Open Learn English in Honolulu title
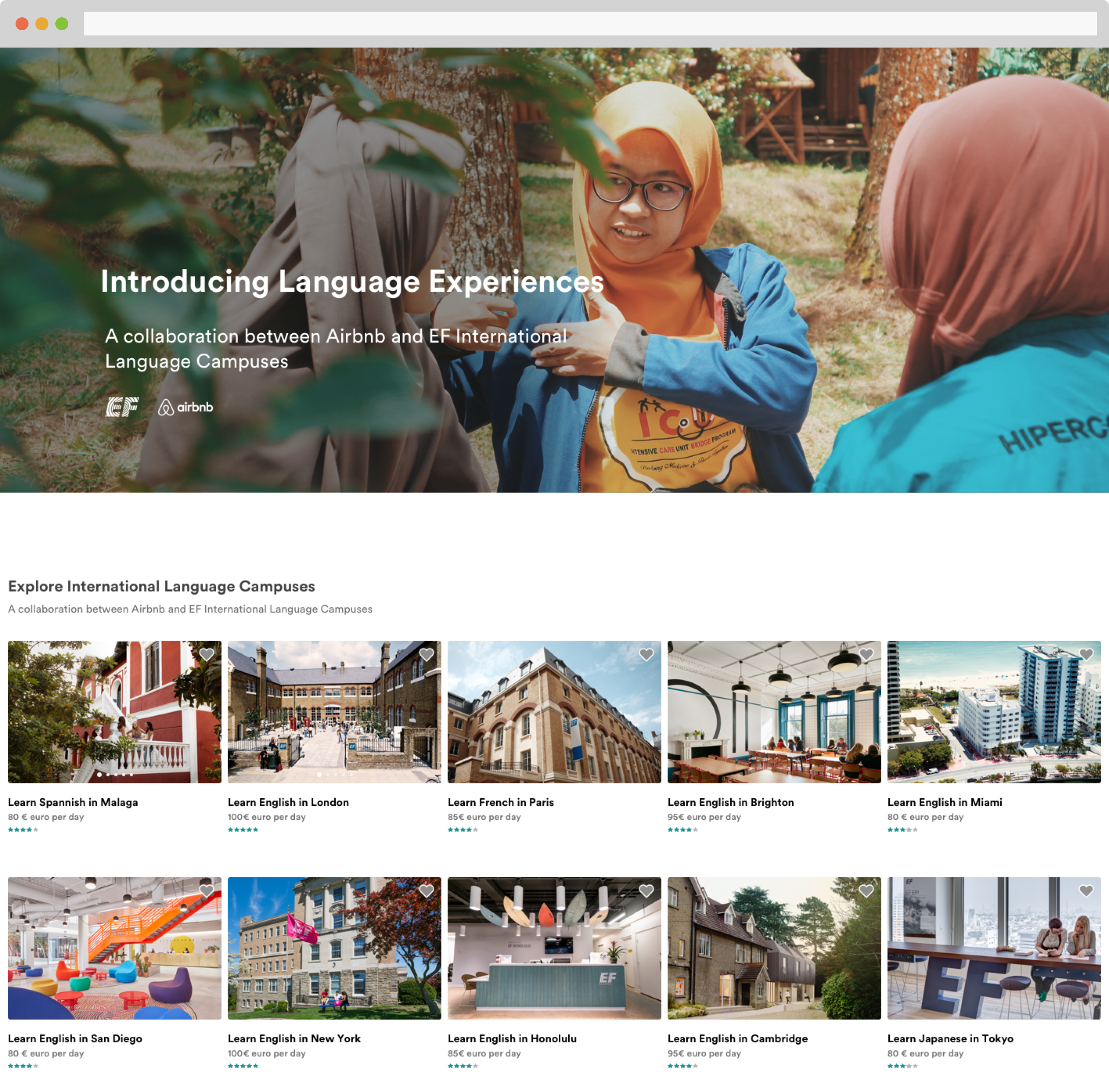The height and width of the screenshot is (1092, 1109). click(x=512, y=1038)
